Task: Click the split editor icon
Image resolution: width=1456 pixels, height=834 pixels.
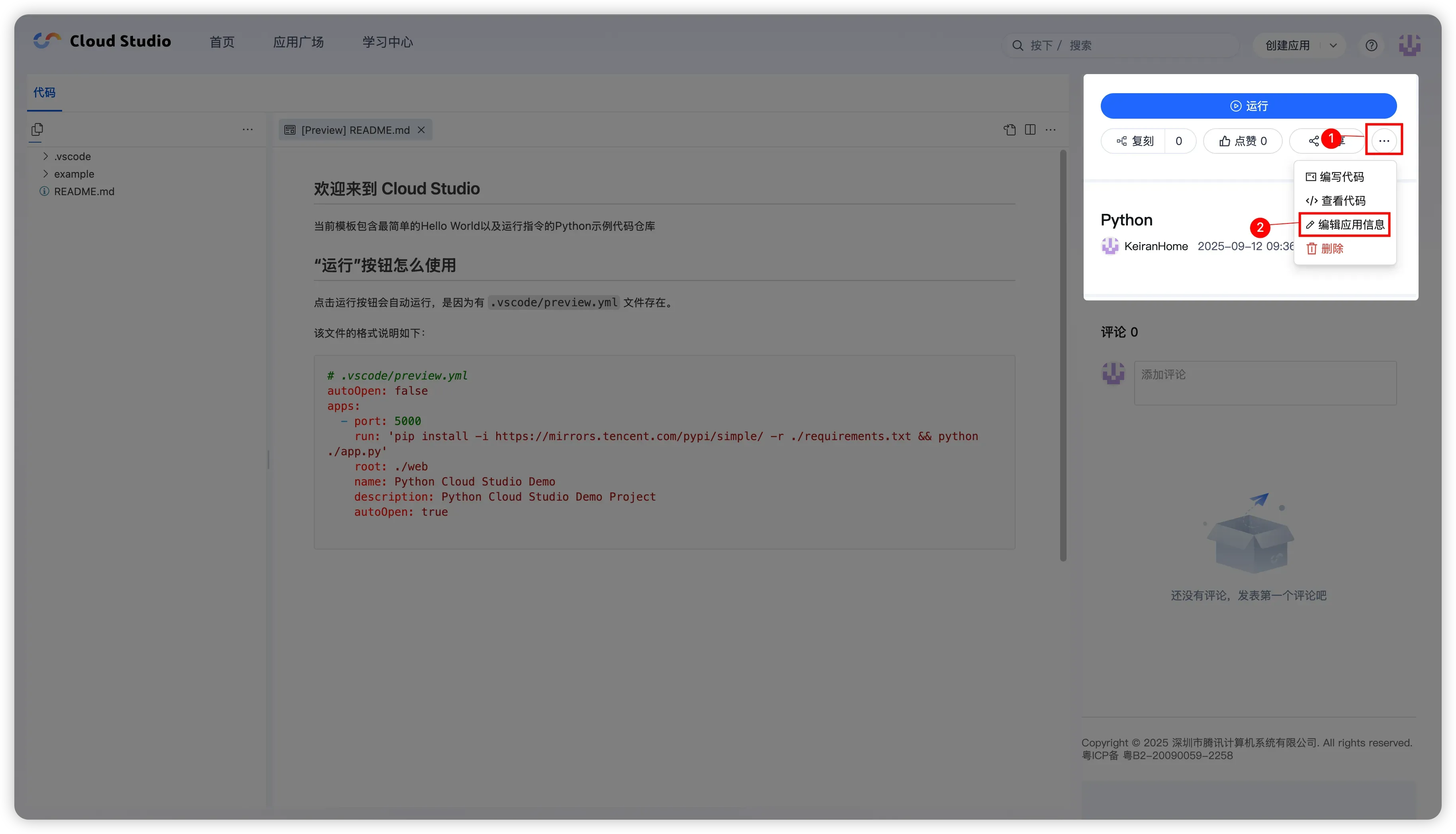Action: (x=1030, y=129)
